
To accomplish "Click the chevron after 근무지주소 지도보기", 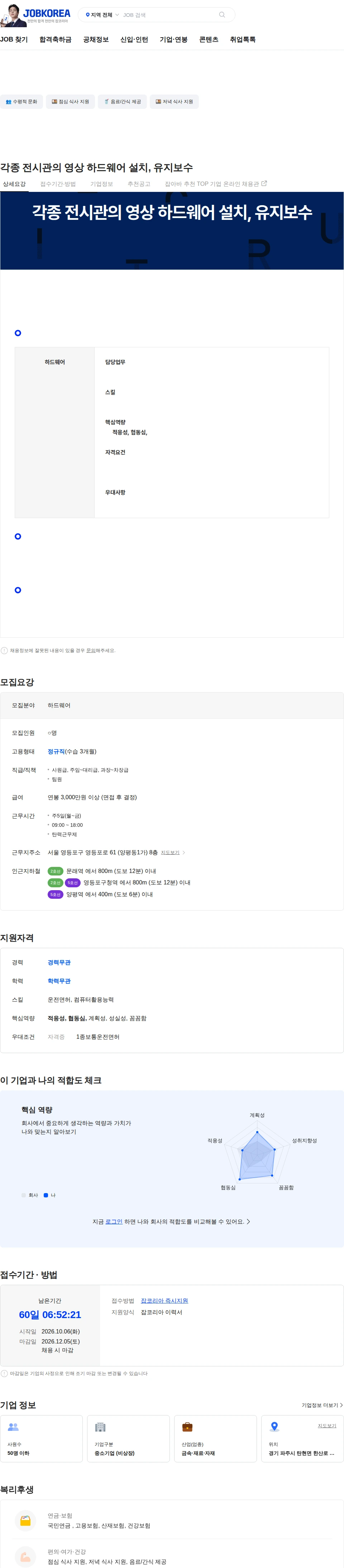I will pos(184,853).
